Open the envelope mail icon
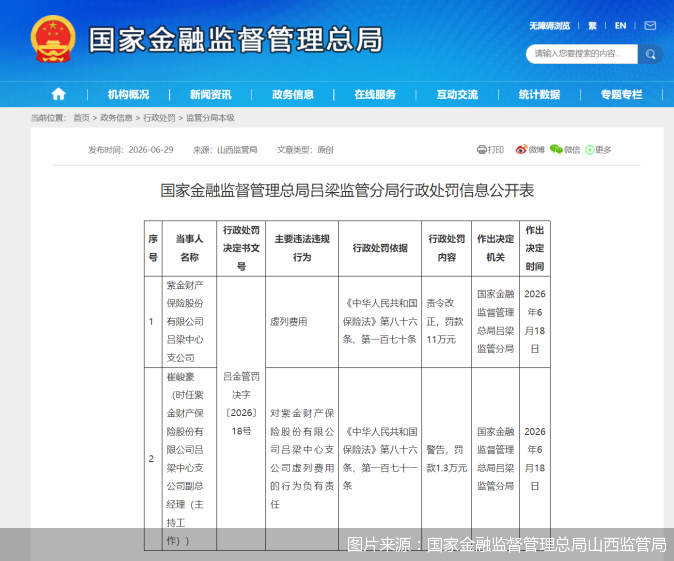Viewport: 674px width, 561px height. pyautogui.click(x=650, y=26)
